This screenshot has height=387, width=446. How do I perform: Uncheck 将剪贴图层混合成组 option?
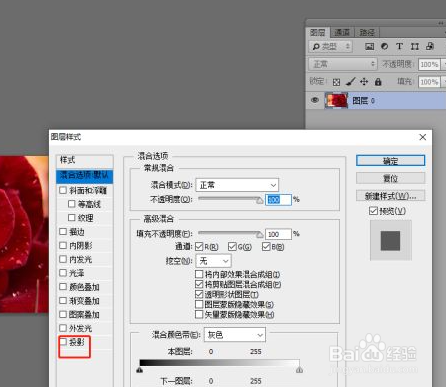point(199,284)
